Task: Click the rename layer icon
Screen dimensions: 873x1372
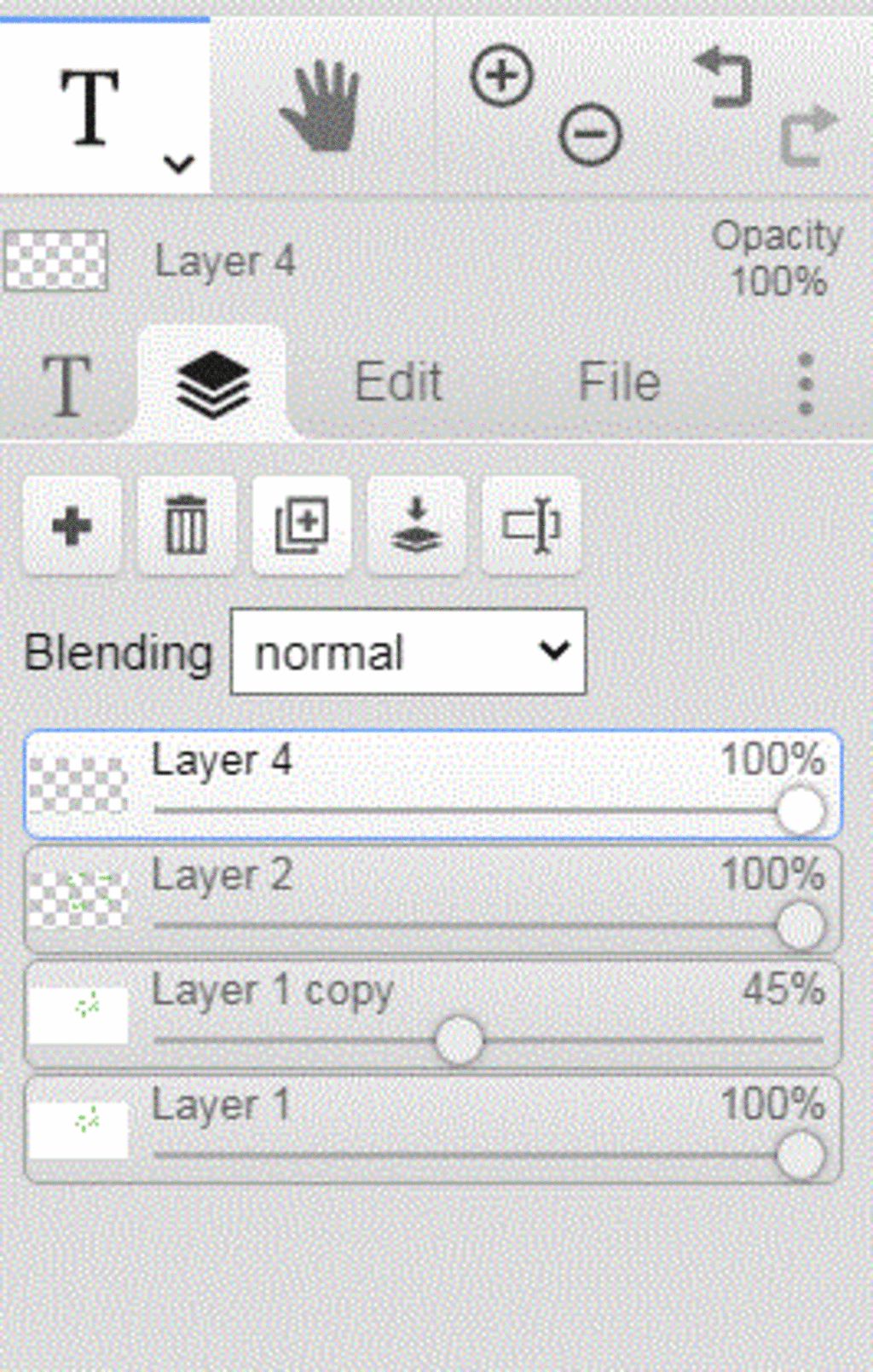Action: pos(531,525)
